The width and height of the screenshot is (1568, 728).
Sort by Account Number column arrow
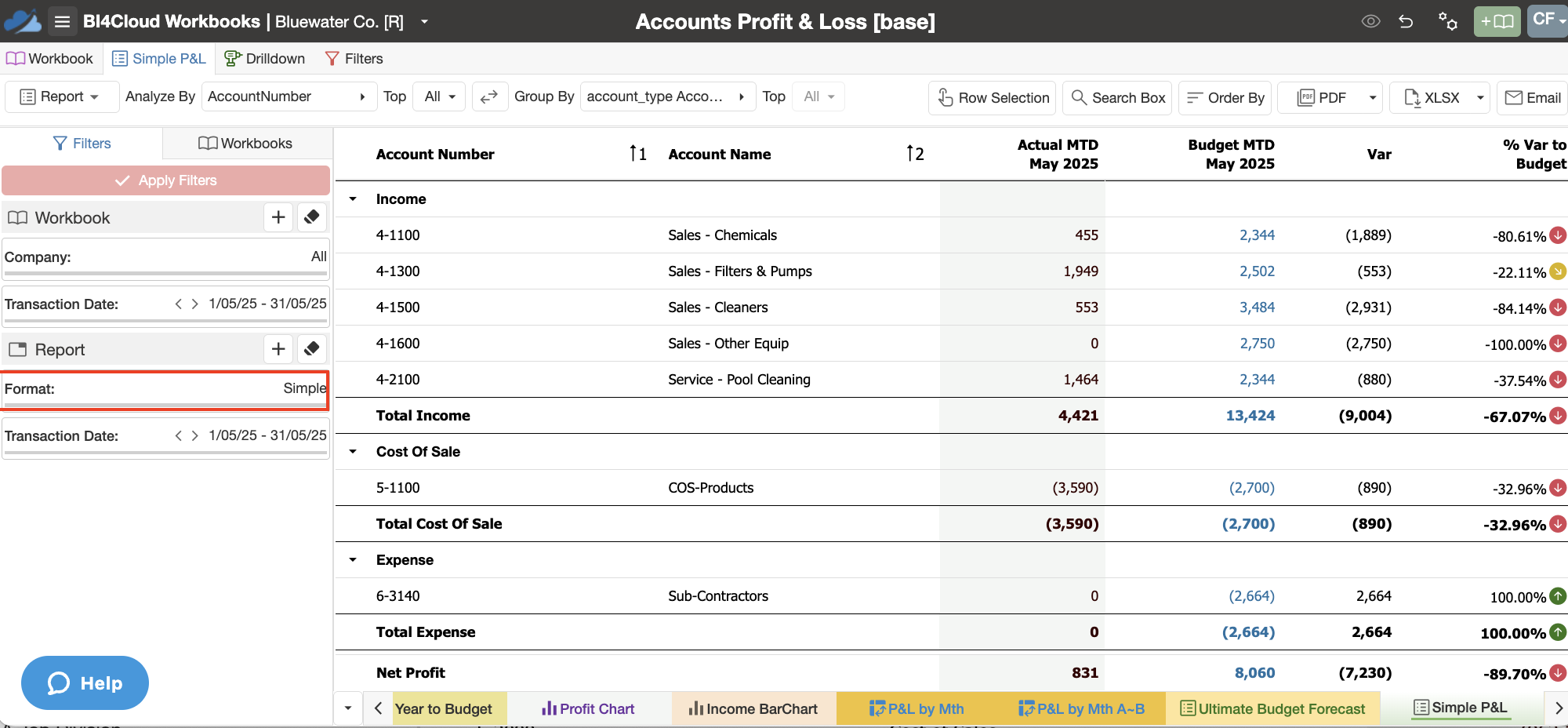click(x=638, y=154)
